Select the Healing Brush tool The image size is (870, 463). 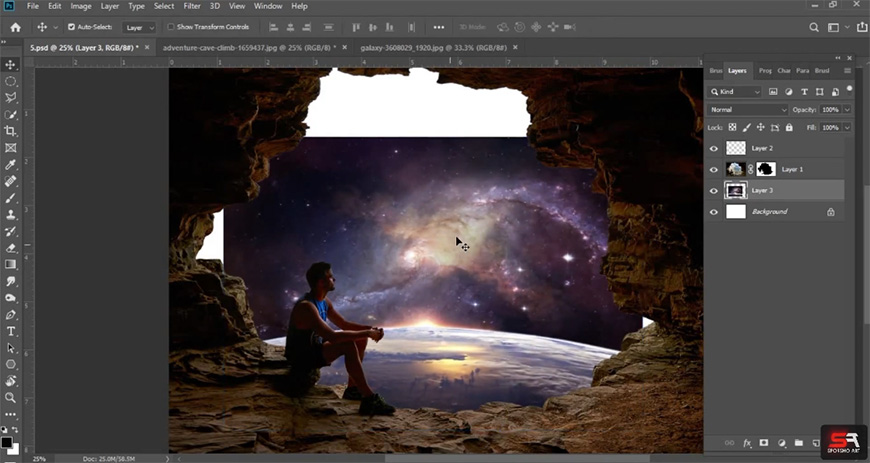10,181
